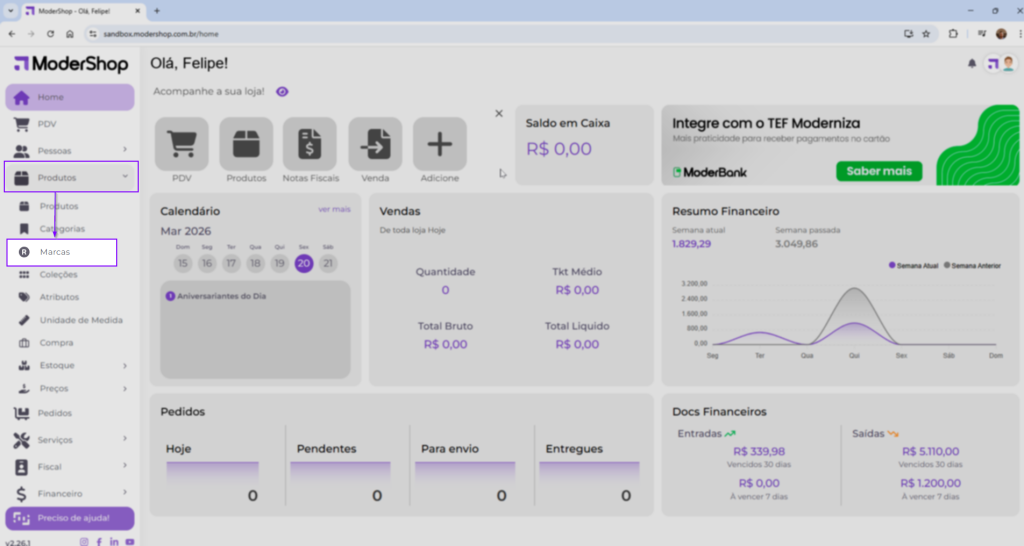Image resolution: width=1024 pixels, height=546 pixels.
Task: Click the Instagram icon in sidebar footer
Action: click(x=84, y=541)
